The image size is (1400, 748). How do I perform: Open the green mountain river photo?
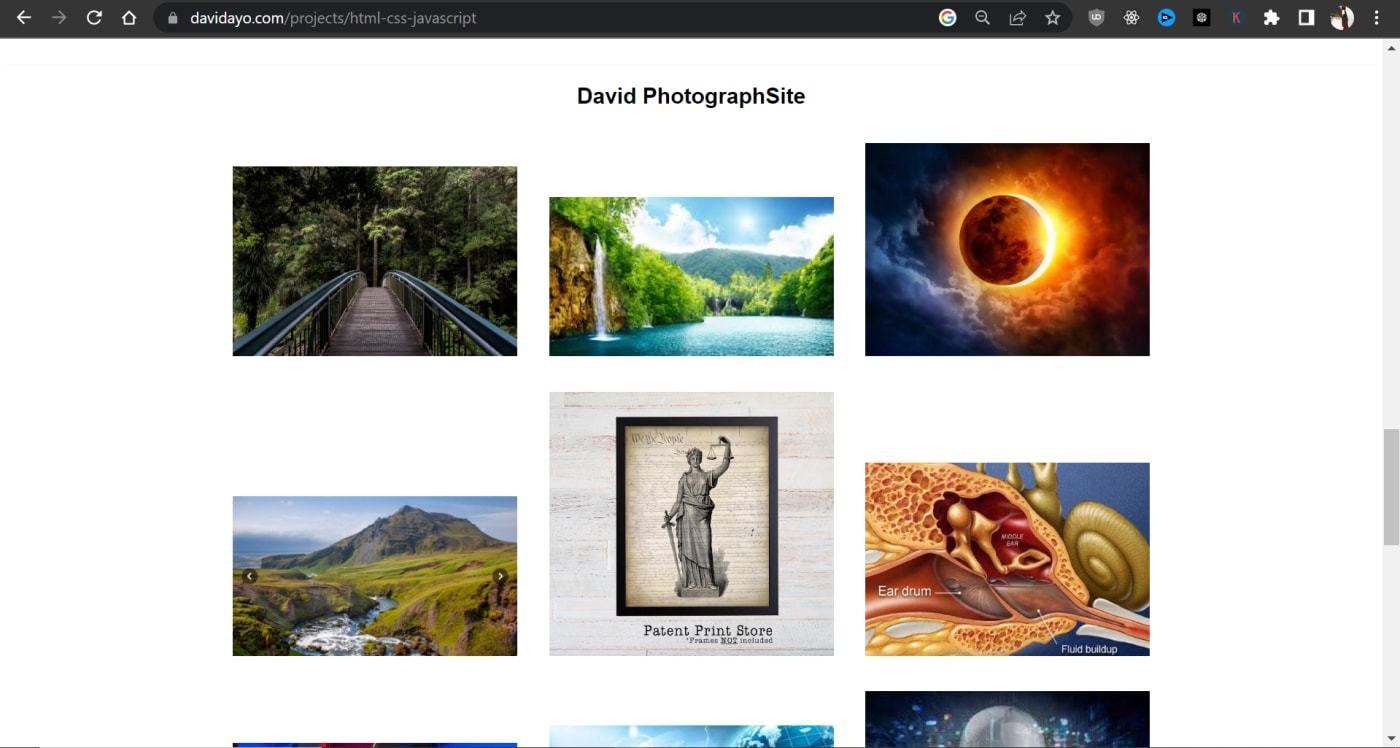coord(375,576)
